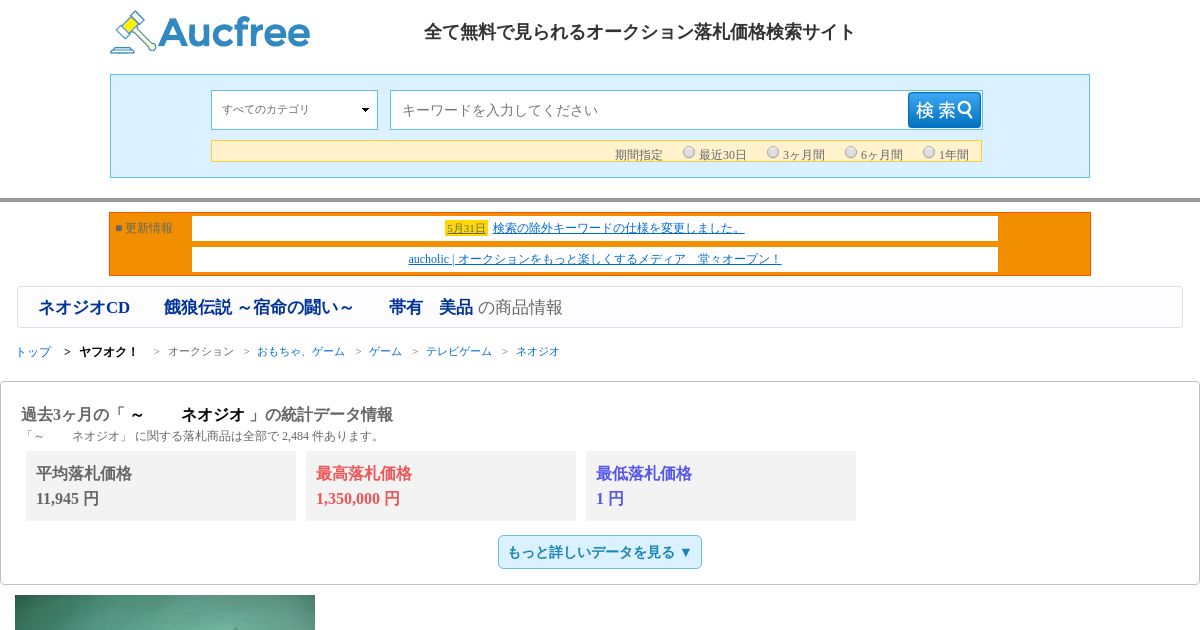Open the aucholic media announcement link
This screenshot has width=1200, height=630.
[x=595, y=259]
